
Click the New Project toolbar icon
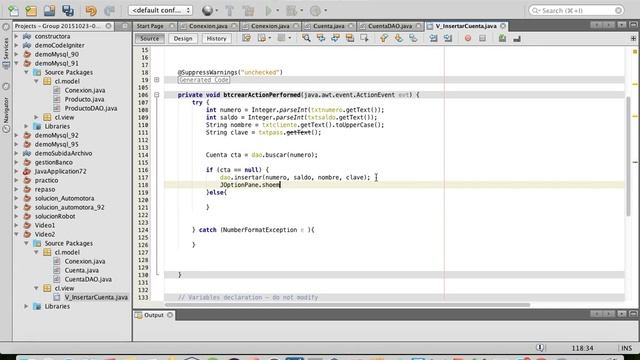click(x=31, y=11)
